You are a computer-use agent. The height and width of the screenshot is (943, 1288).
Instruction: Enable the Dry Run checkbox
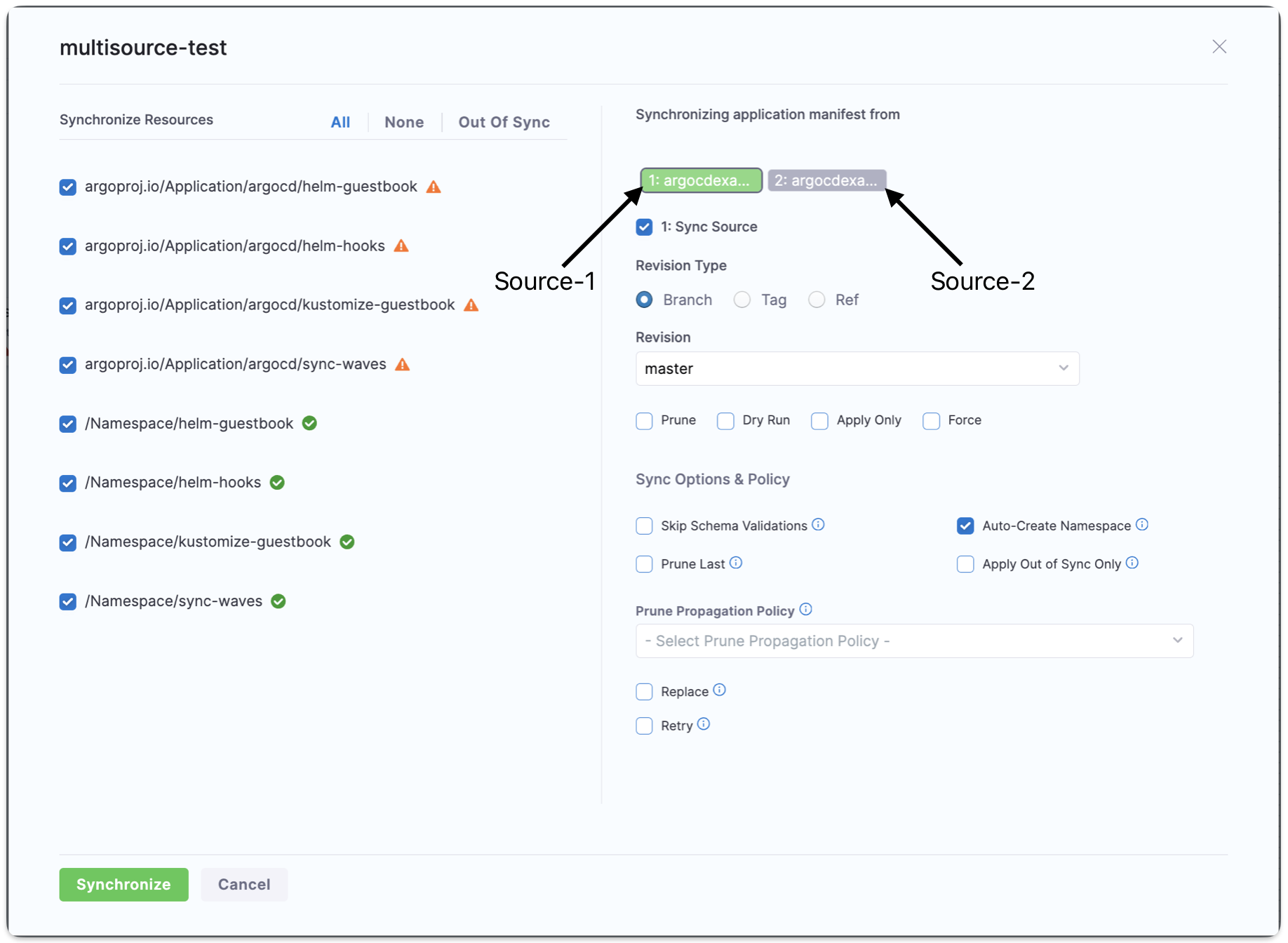(x=725, y=421)
